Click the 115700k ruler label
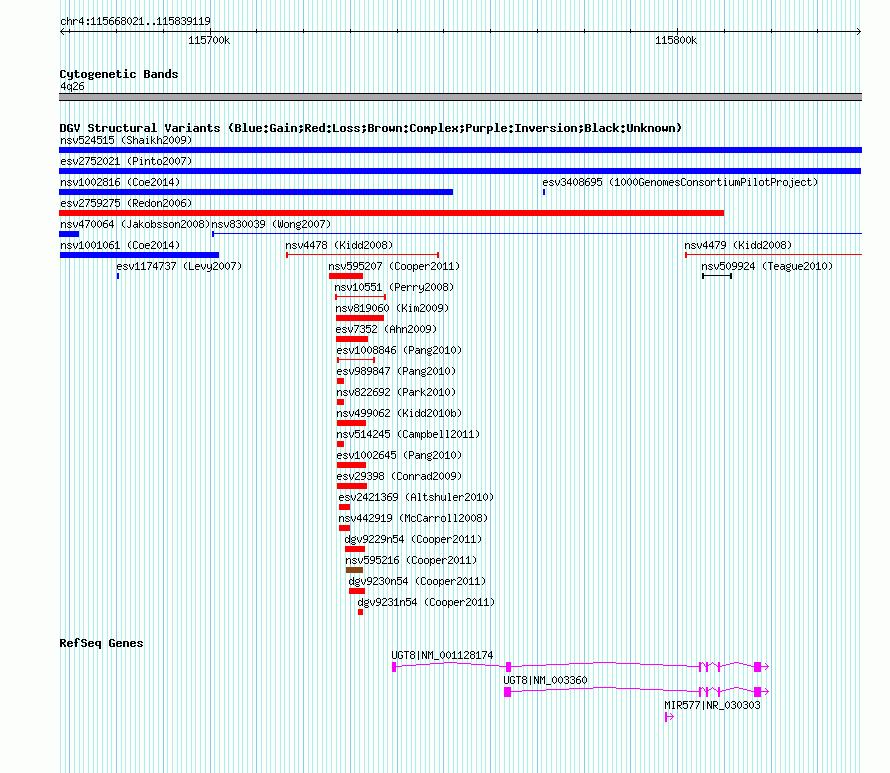This screenshot has height=773, width=890. [209, 40]
